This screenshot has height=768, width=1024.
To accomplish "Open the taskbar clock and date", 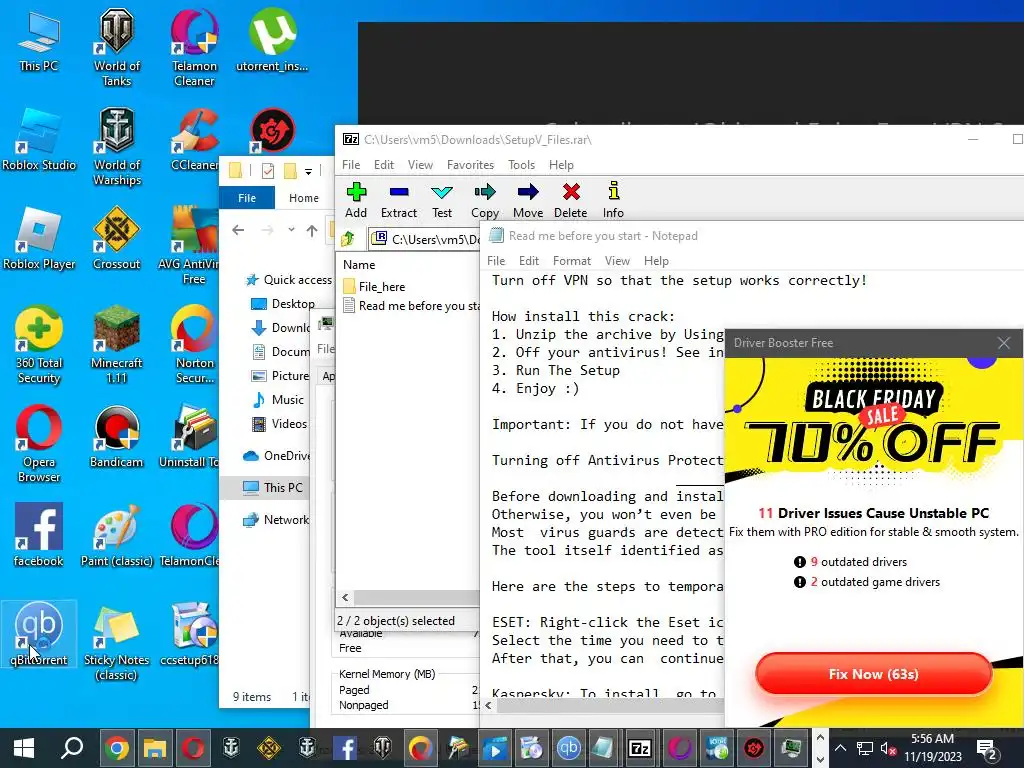I will pos(933,748).
